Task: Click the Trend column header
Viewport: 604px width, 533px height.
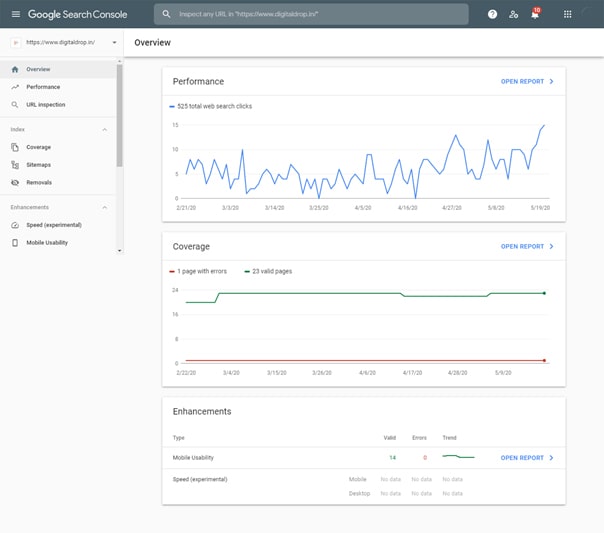Action: tap(450, 438)
